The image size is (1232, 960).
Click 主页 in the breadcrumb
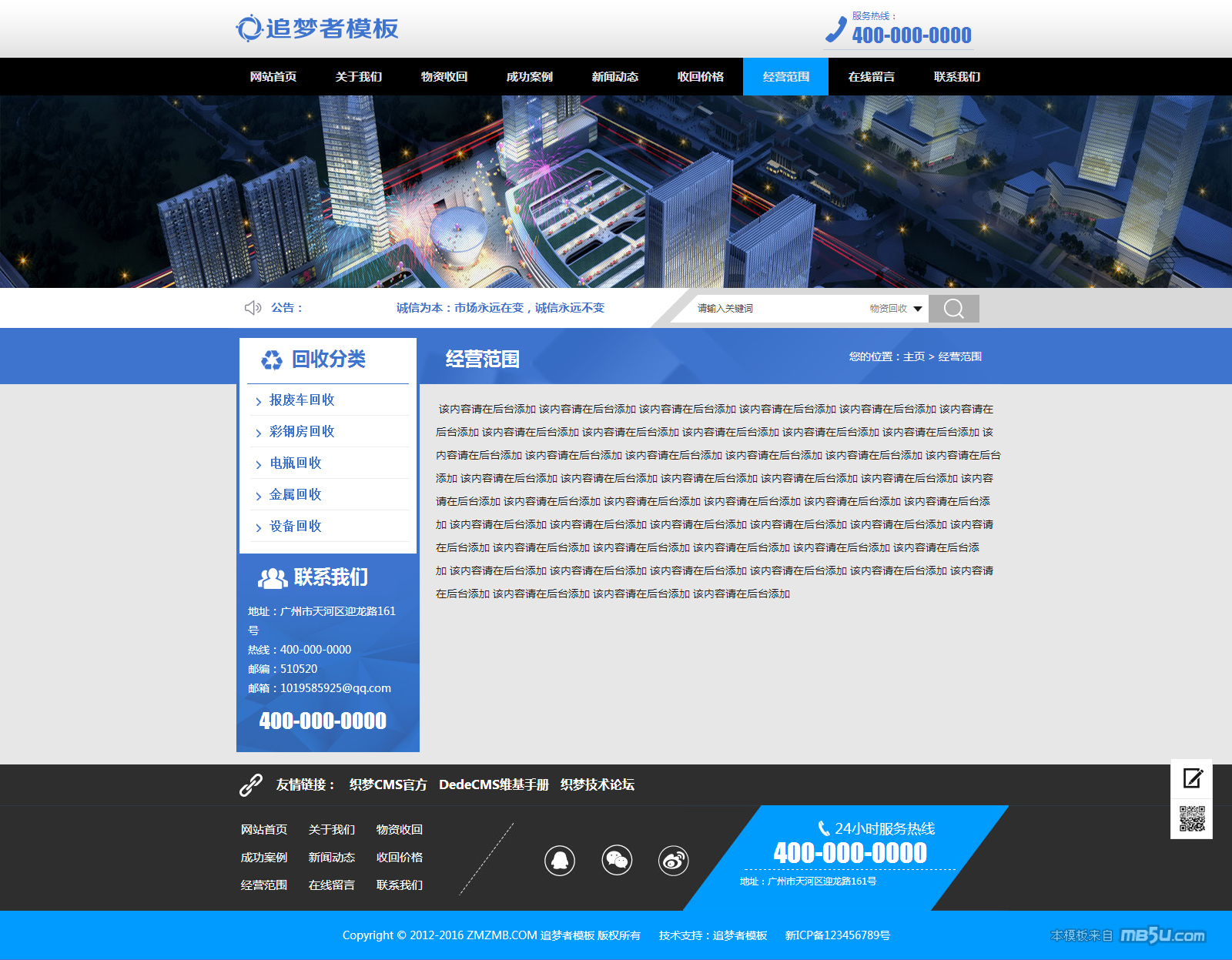(914, 357)
